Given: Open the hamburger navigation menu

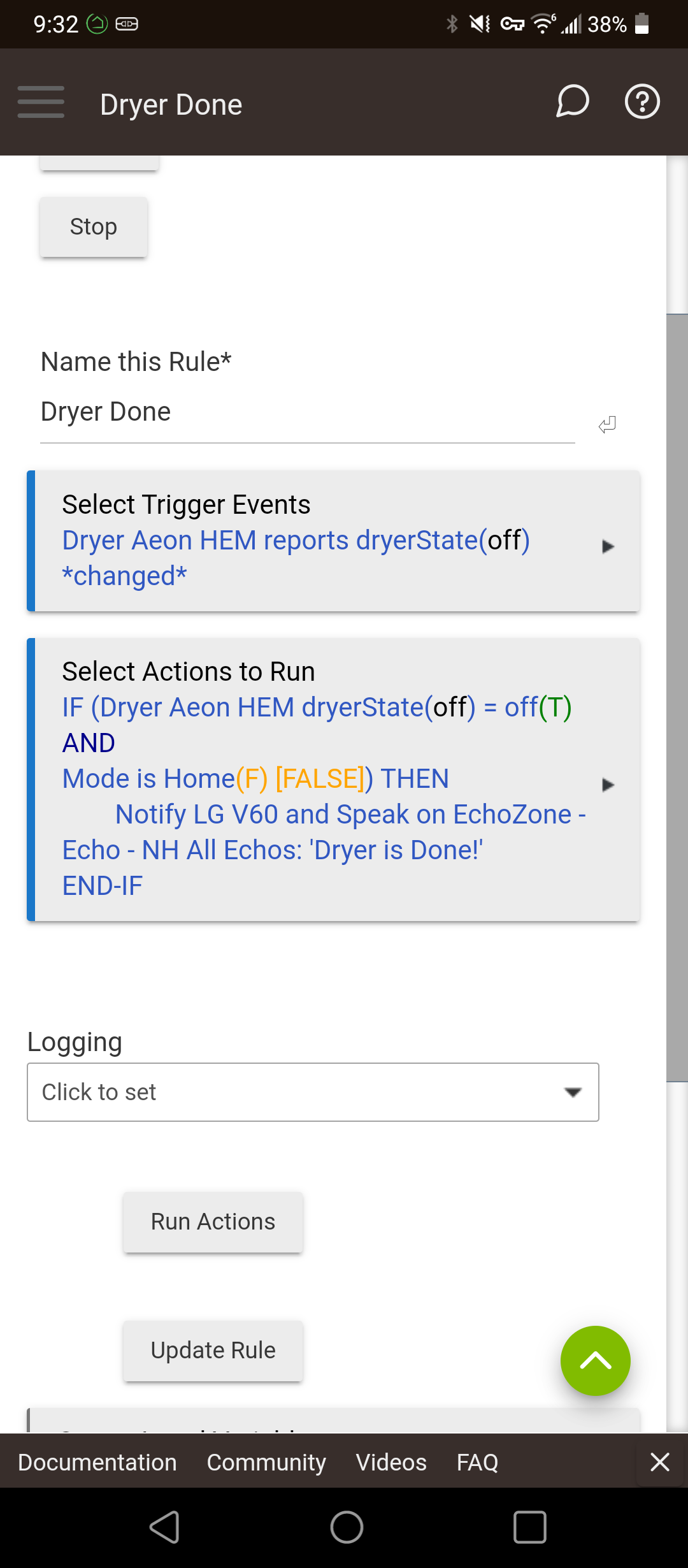Looking at the screenshot, I should (41, 102).
